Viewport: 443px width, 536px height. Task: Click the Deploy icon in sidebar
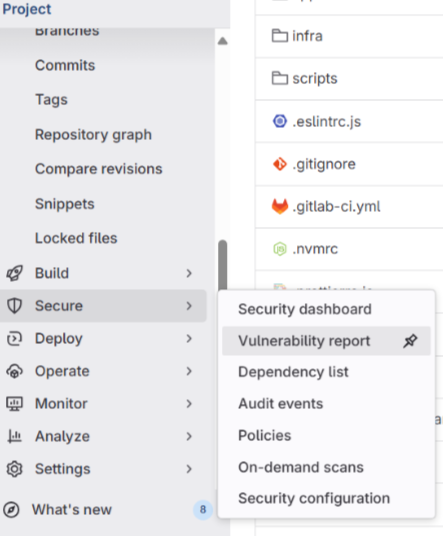pos(14,338)
